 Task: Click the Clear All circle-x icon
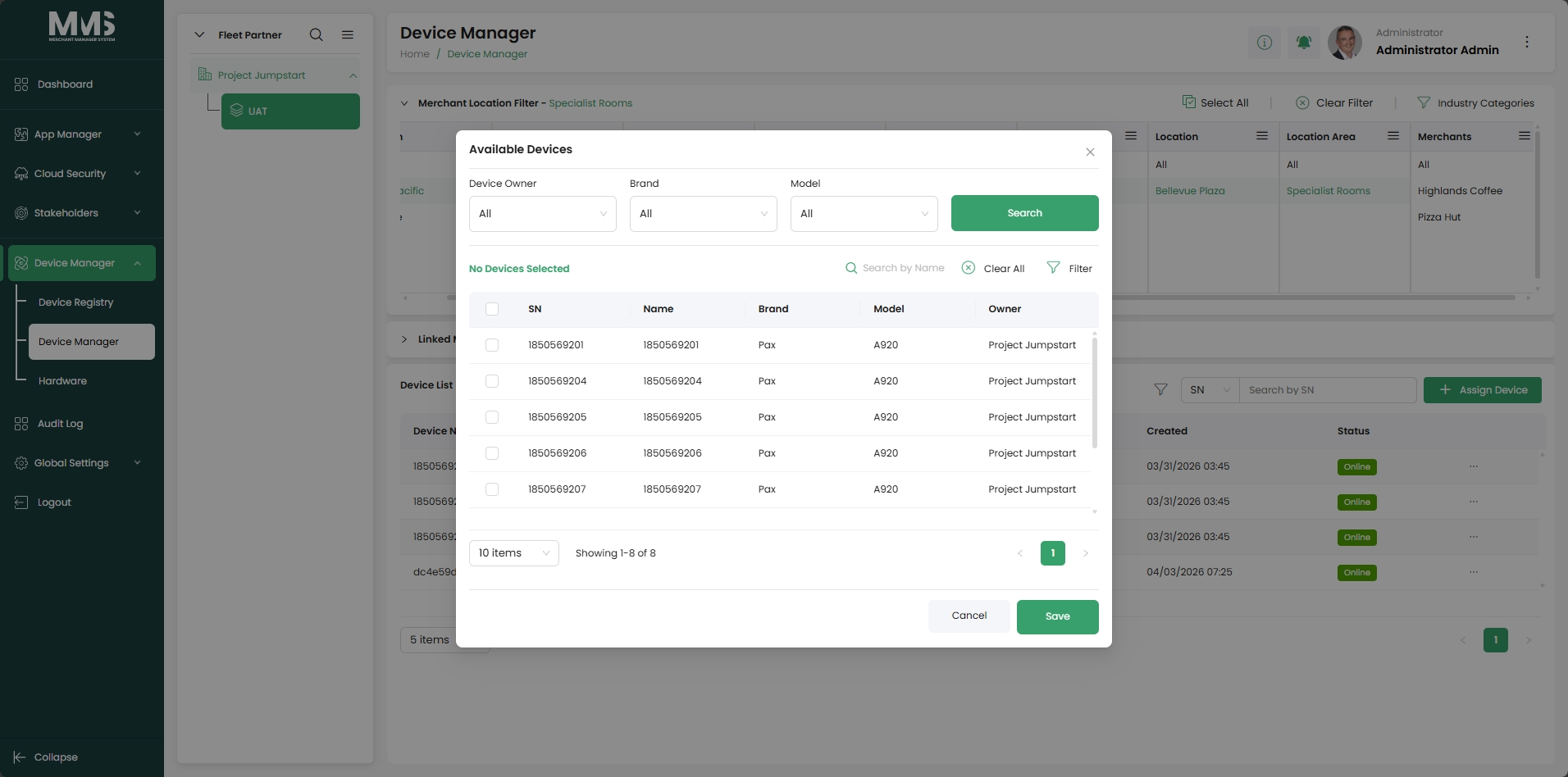click(969, 268)
